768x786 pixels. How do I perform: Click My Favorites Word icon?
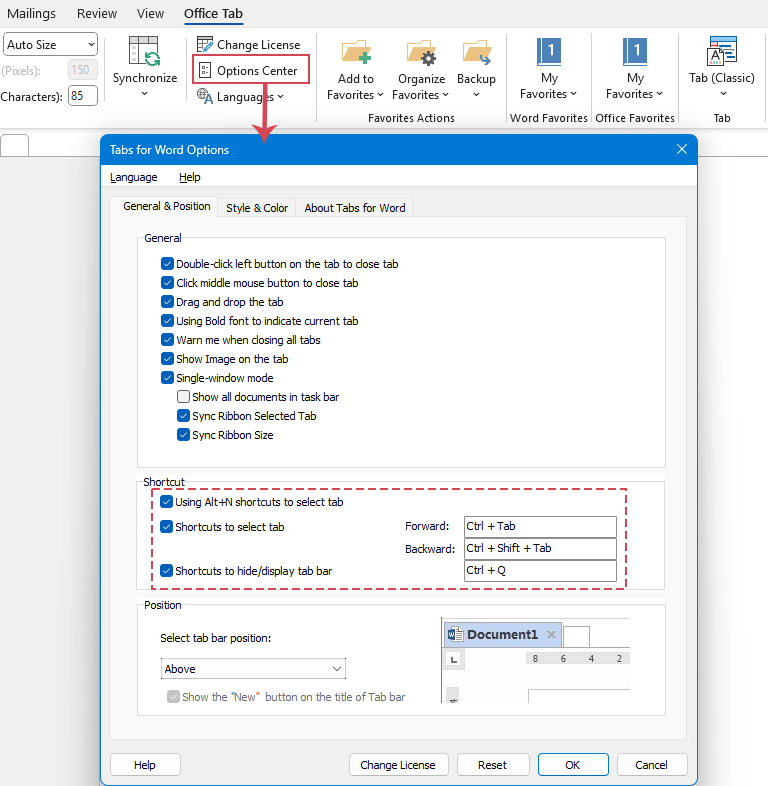[x=549, y=53]
